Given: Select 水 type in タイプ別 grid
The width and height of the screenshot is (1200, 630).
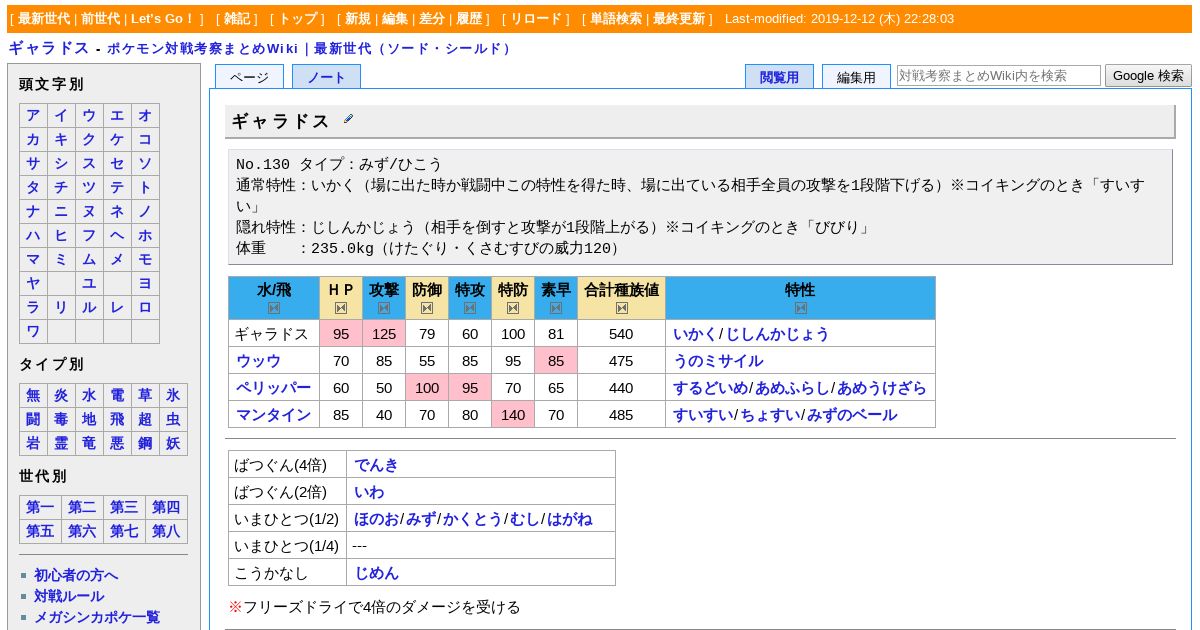Looking at the screenshot, I should tap(89, 395).
